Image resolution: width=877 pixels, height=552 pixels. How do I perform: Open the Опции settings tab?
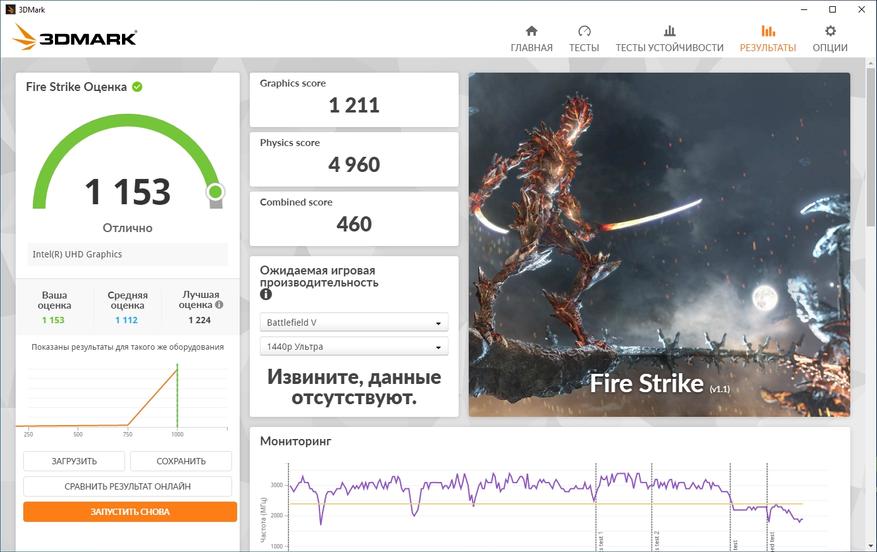(x=830, y=39)
